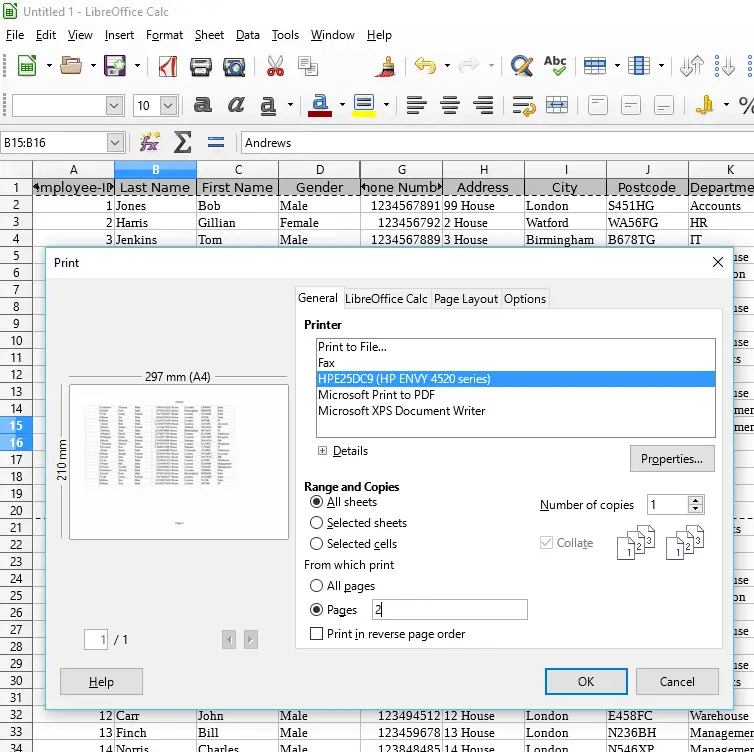The width and height of the screenshot is (754, 752).
Task: Select the Pages radio button
Action: coord(316,610)
